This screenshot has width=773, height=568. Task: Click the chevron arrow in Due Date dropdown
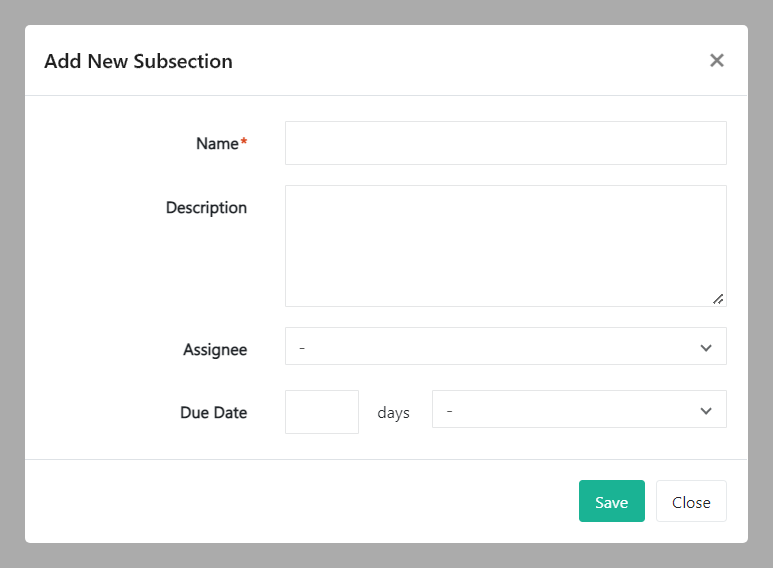(x=706, y=411)
